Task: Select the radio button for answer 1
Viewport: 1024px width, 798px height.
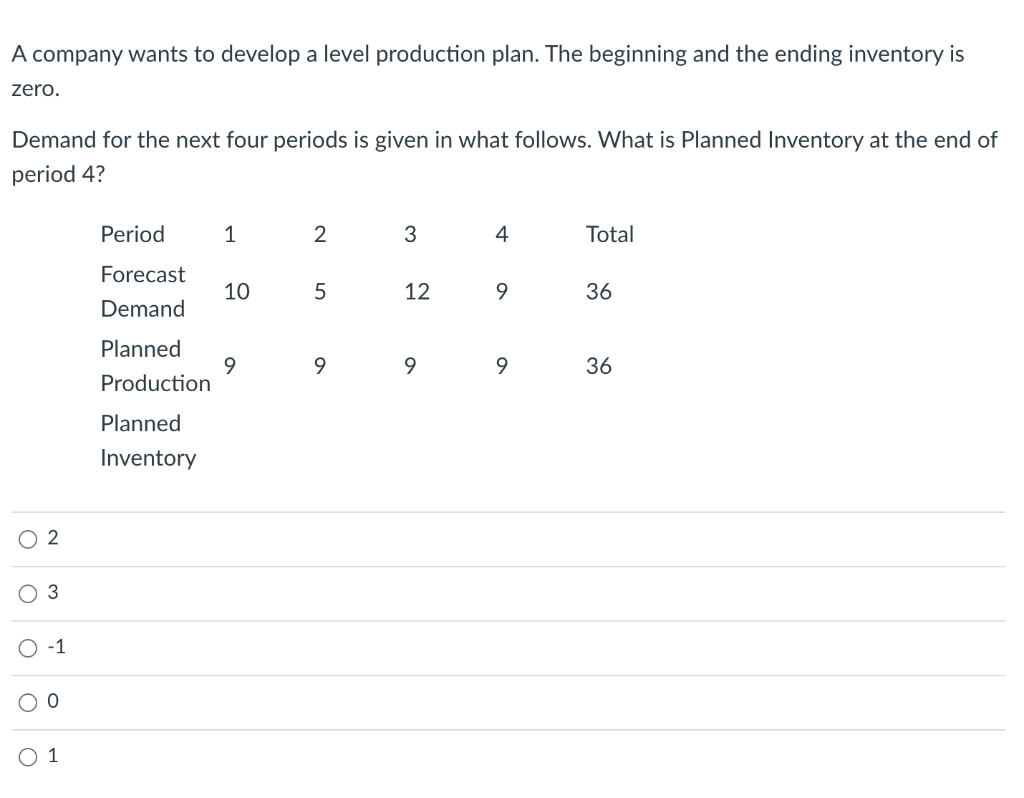Action: pyautogui.click(x=28, y=756)
